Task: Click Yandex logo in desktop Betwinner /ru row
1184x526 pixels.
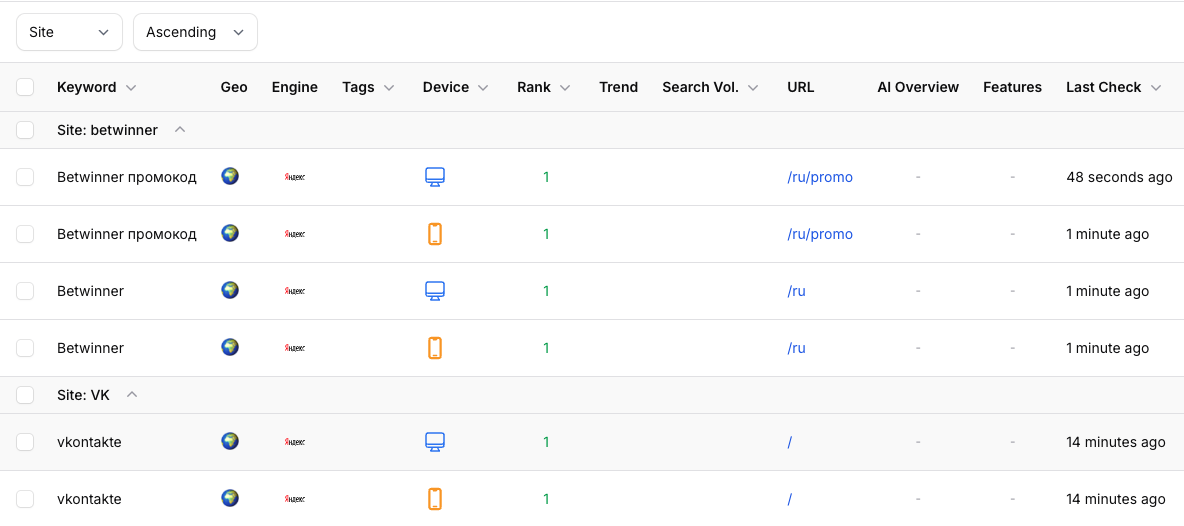Action: click(x=294, y=291)
